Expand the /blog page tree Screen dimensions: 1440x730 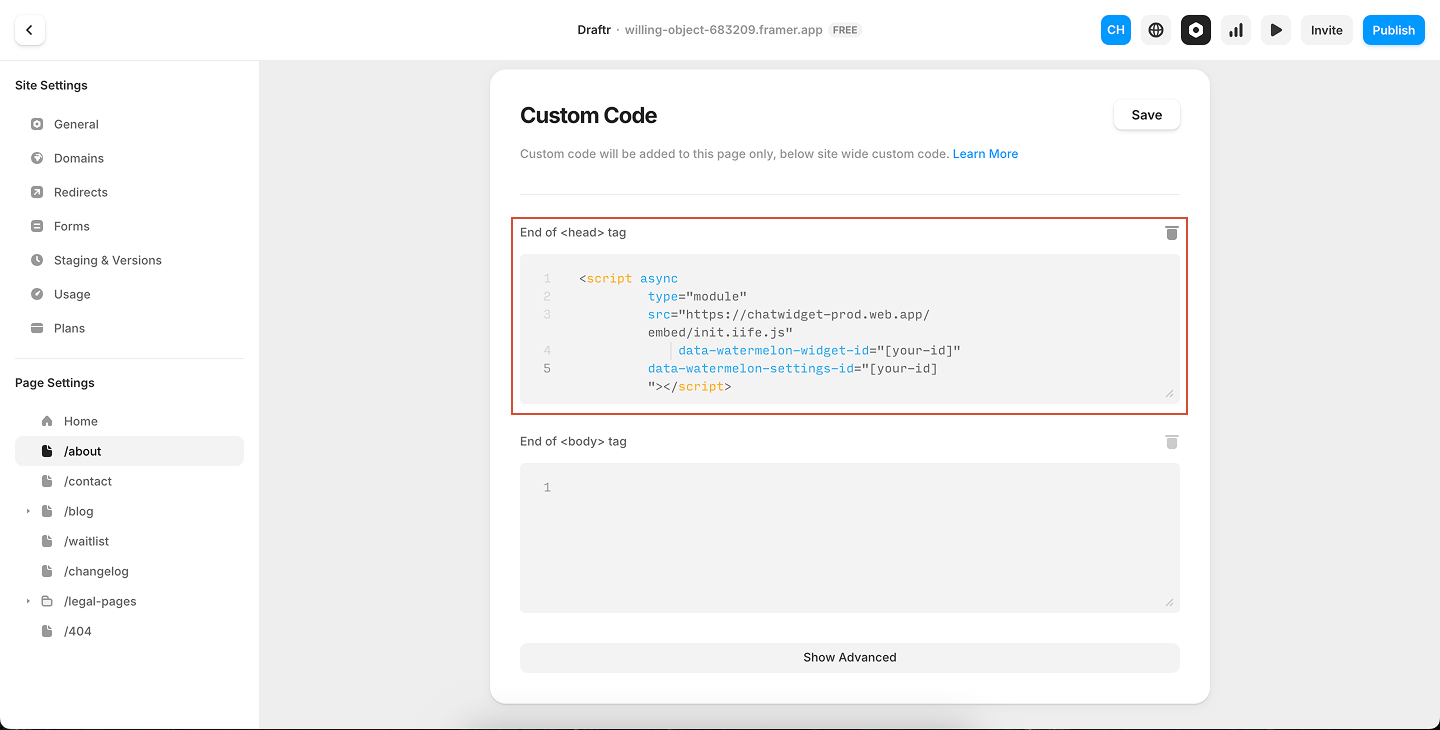click(x=28, y=511)
